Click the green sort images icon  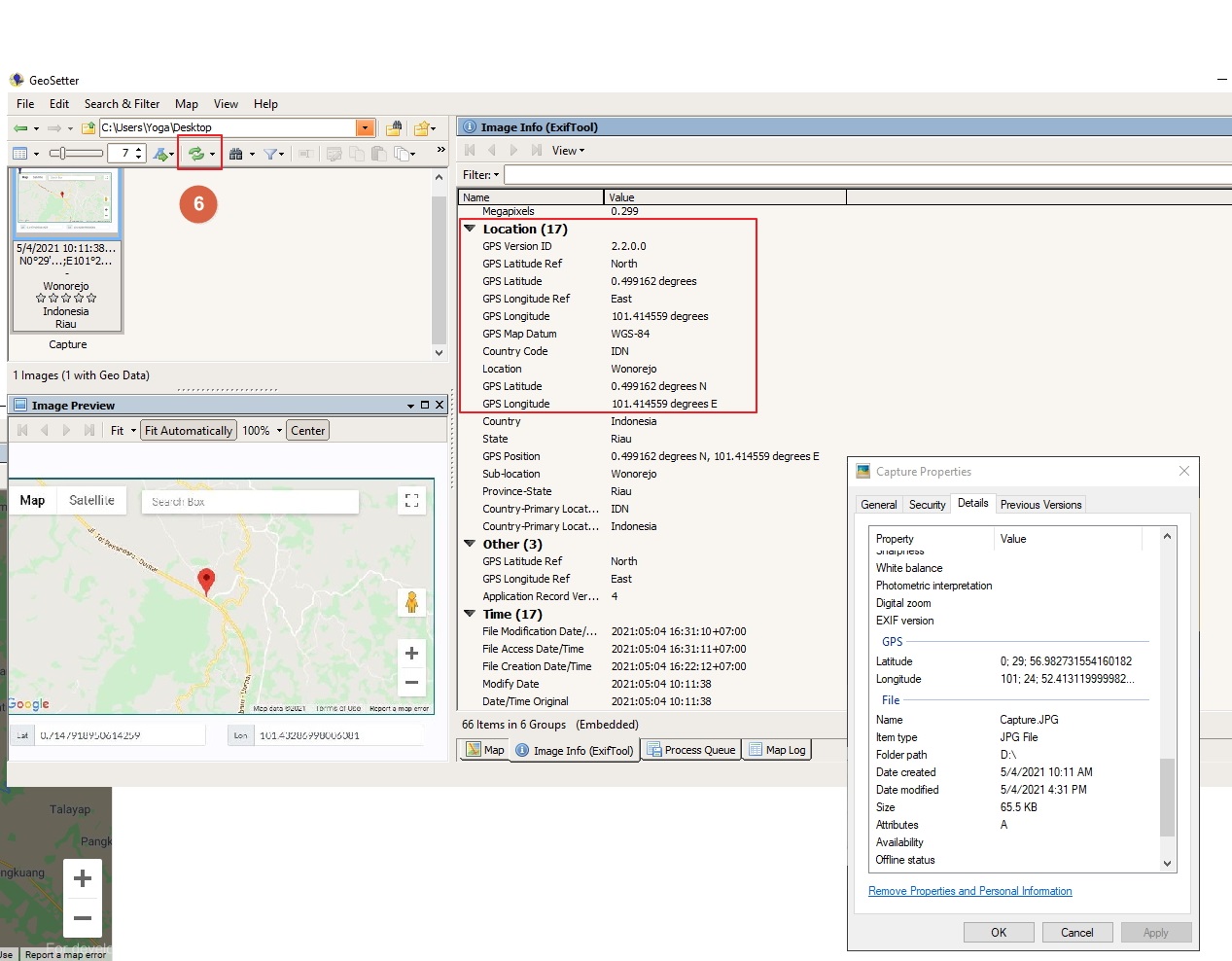(159, 153)
